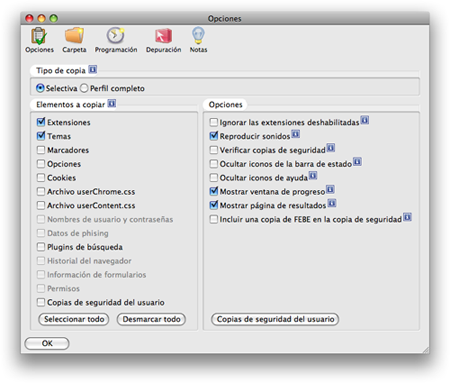Close the Opciones window with red button
This screenshot has height=383, width=450.
tap(30, 18)
